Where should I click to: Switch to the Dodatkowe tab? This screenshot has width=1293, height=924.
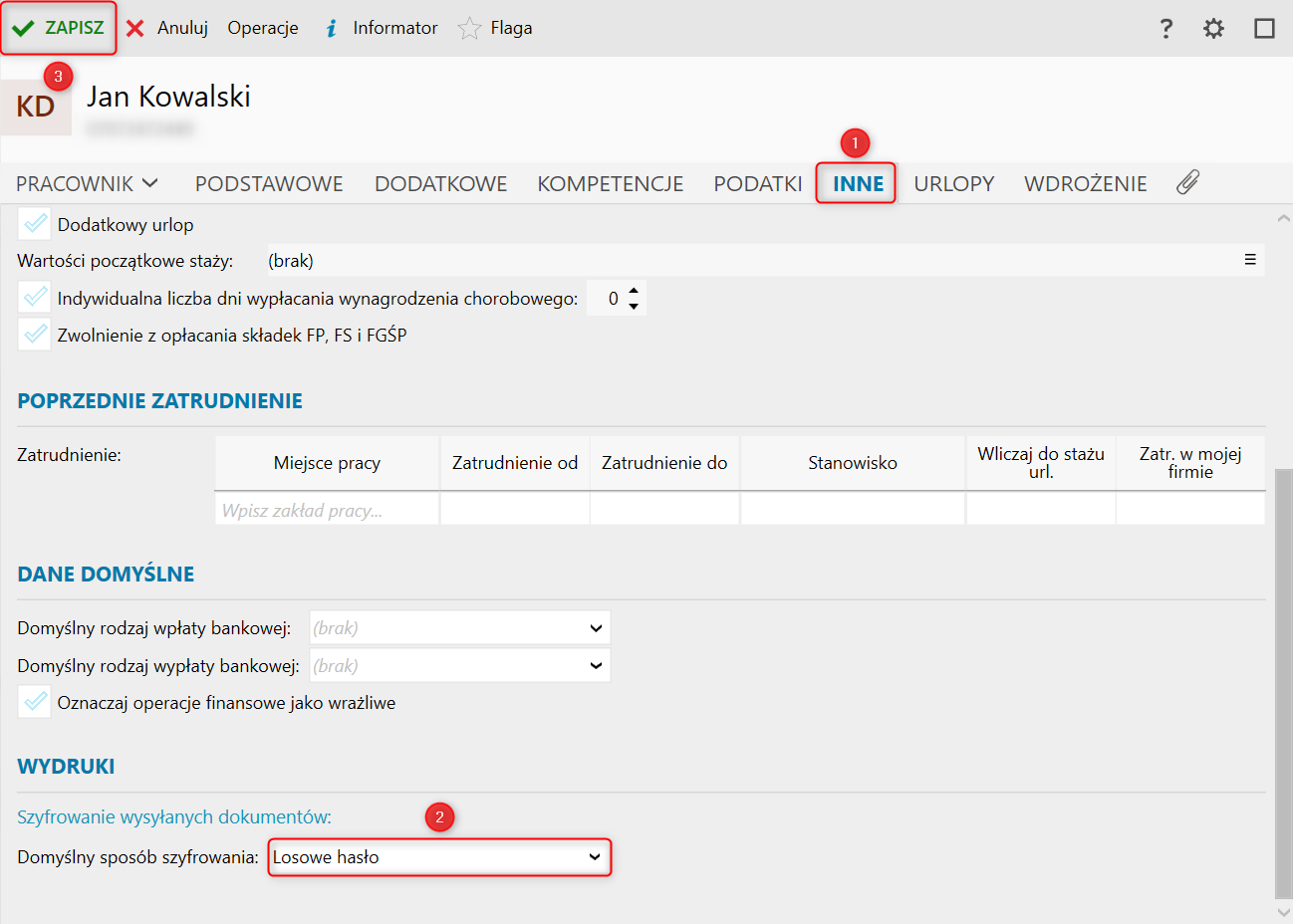(x=441, y=183)
